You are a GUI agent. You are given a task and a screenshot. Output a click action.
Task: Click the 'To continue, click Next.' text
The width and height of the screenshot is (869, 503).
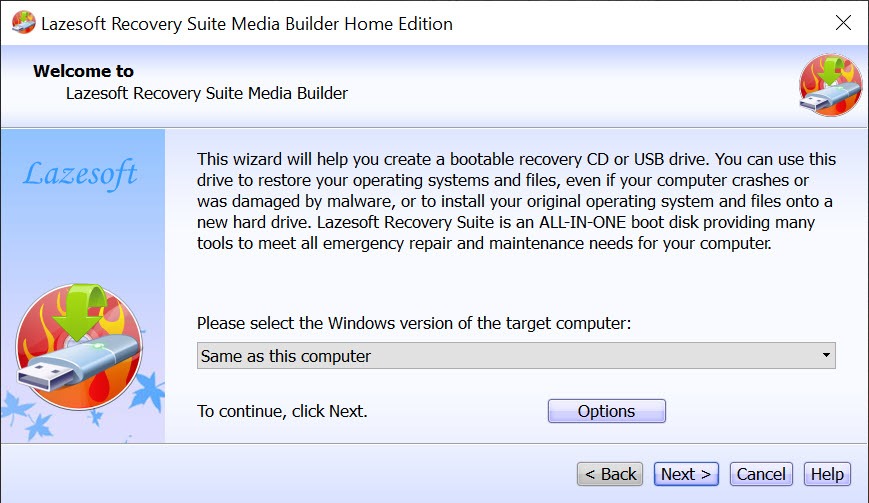pyautogui.click(x=282, y=411)
